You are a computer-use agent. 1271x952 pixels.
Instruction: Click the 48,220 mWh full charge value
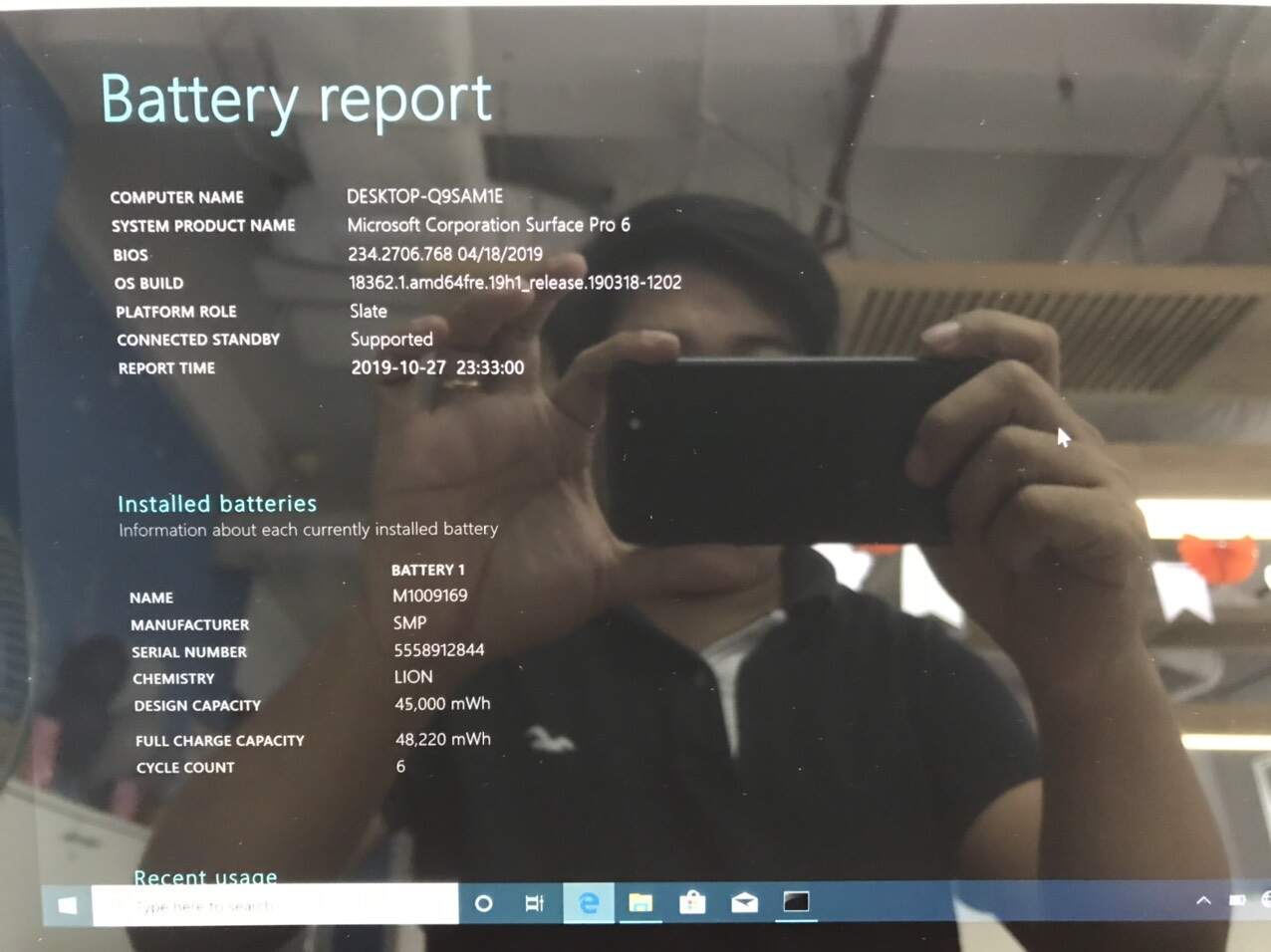pyautogui.click(x=442, y=739)
